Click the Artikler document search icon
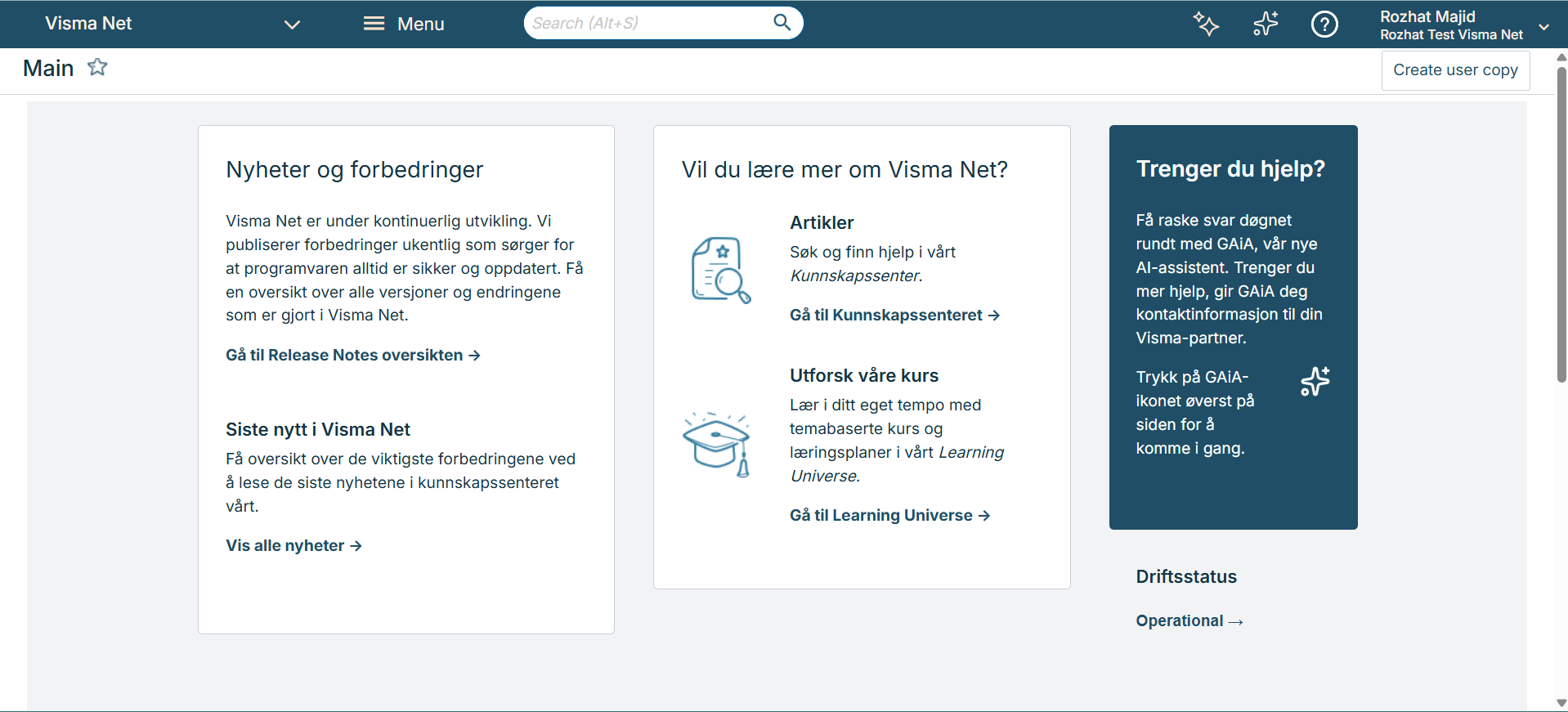Viewport: 1568px width, 712px height. (x=721, y=270)
